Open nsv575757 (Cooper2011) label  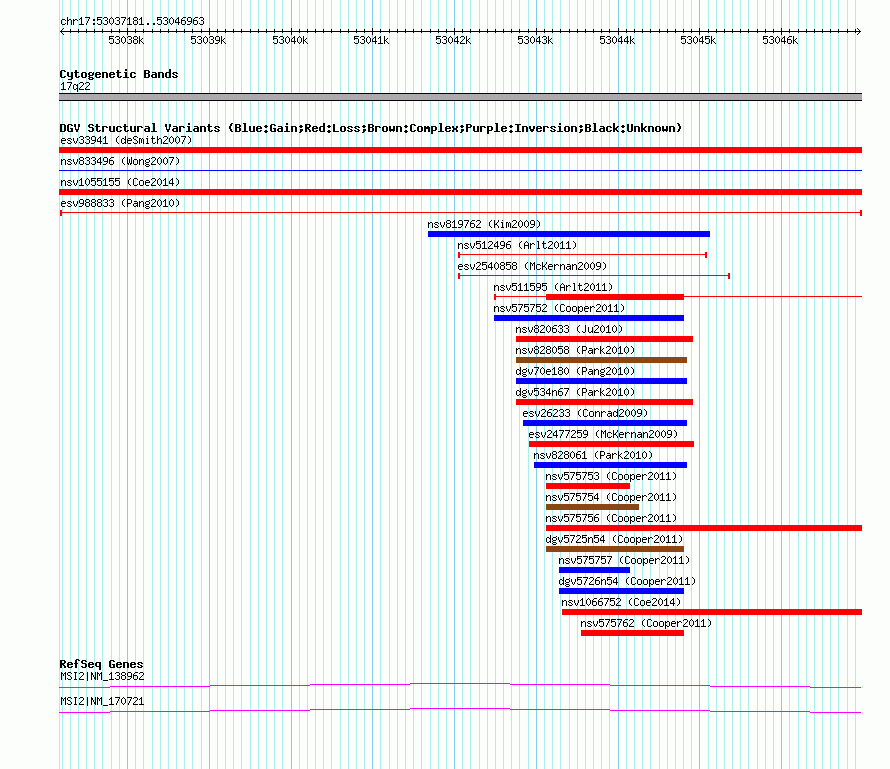tap(624, 560)
